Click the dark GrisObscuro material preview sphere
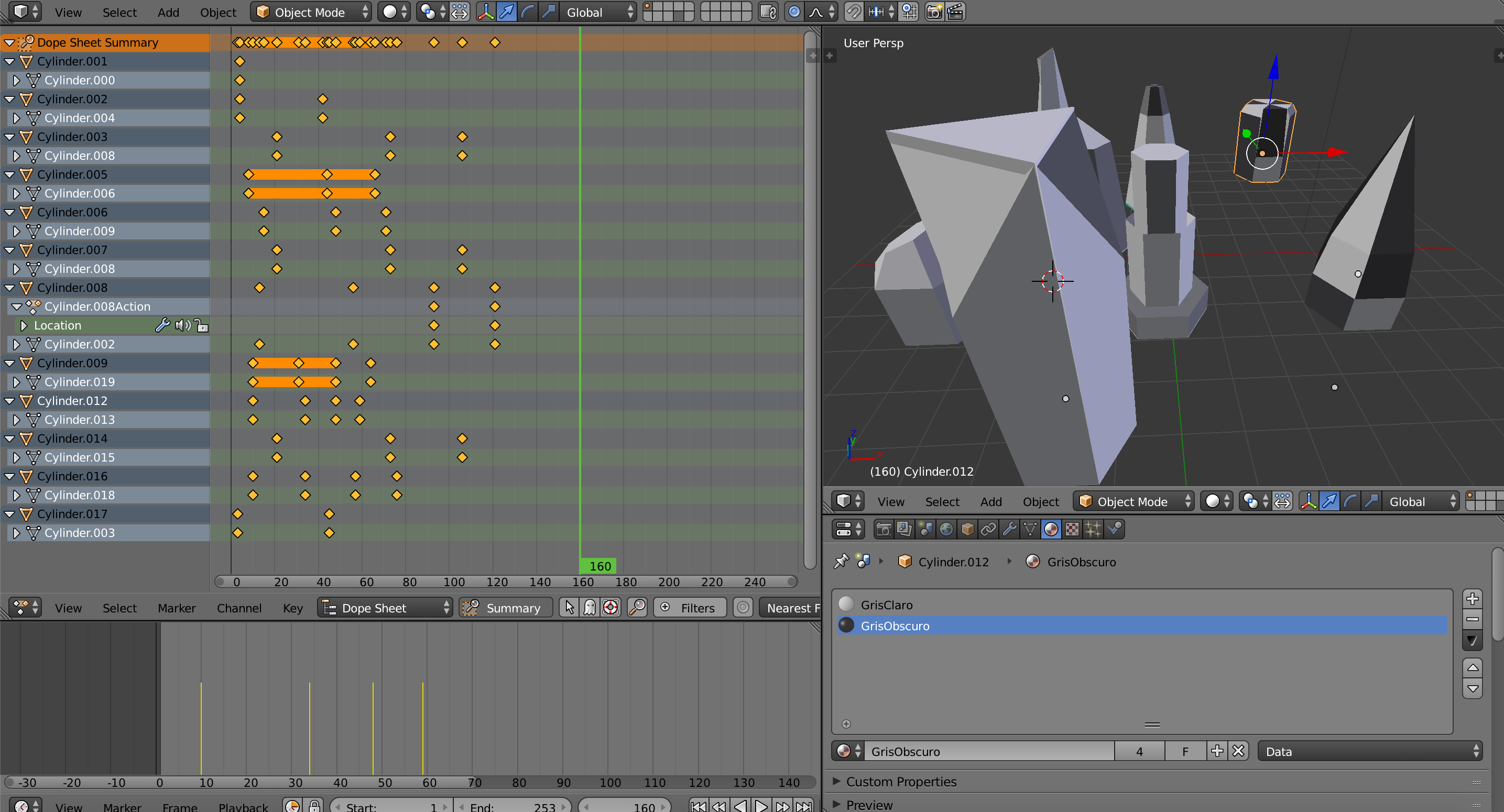1504x812 pixels. point(846,626)
